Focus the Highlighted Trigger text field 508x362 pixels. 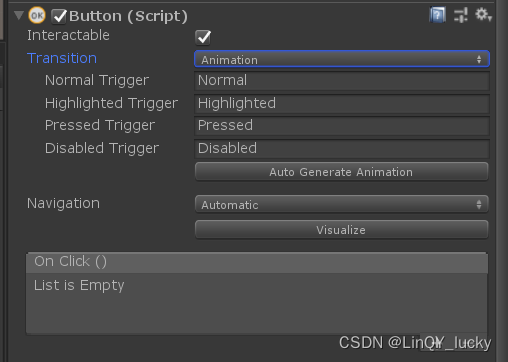342,103
